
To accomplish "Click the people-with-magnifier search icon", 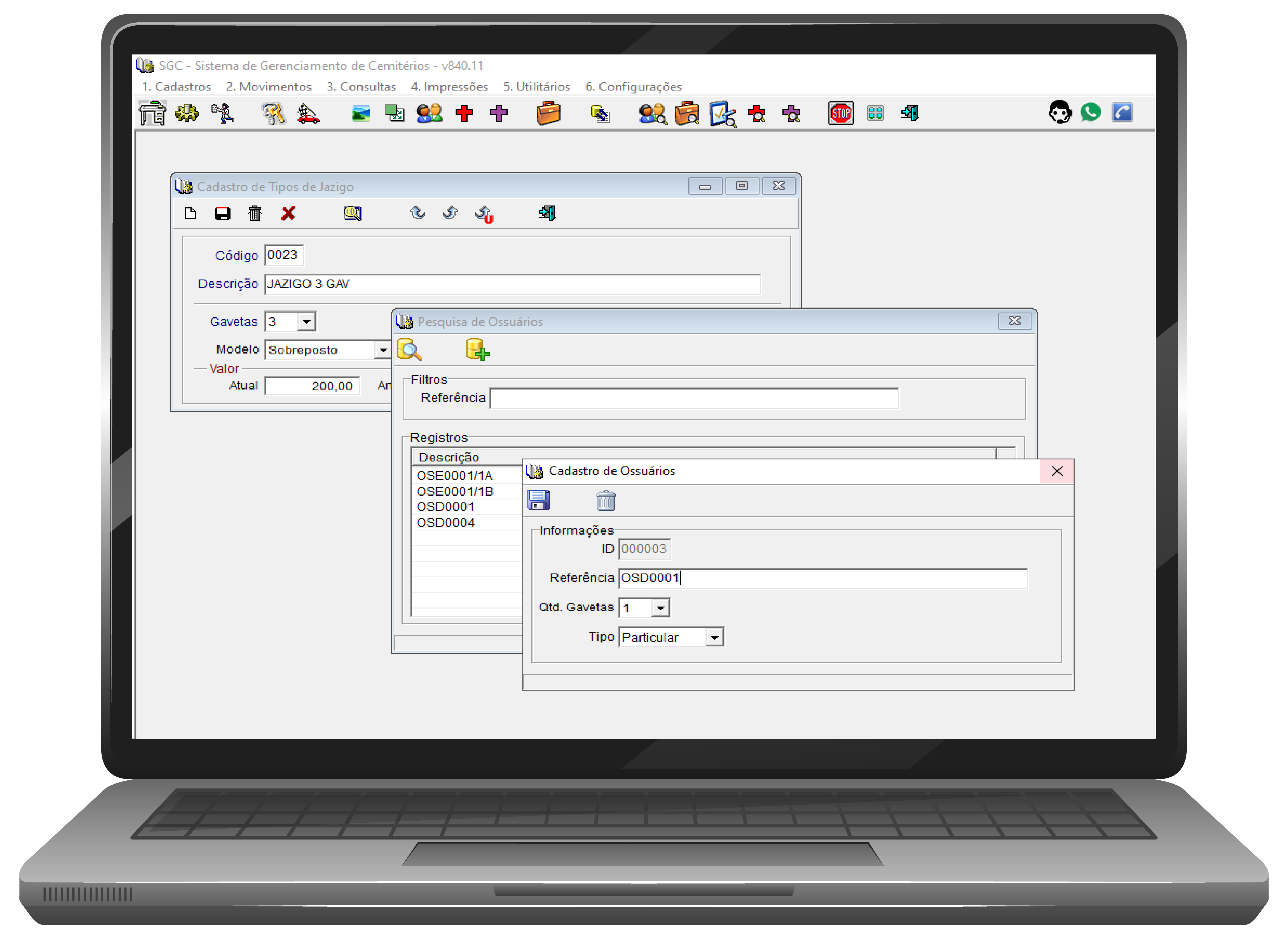I will coord(653,114).
